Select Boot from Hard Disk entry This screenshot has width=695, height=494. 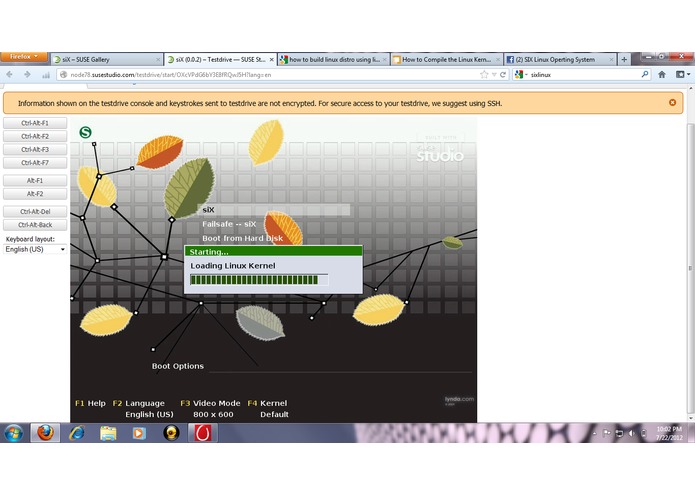(242, 238)
